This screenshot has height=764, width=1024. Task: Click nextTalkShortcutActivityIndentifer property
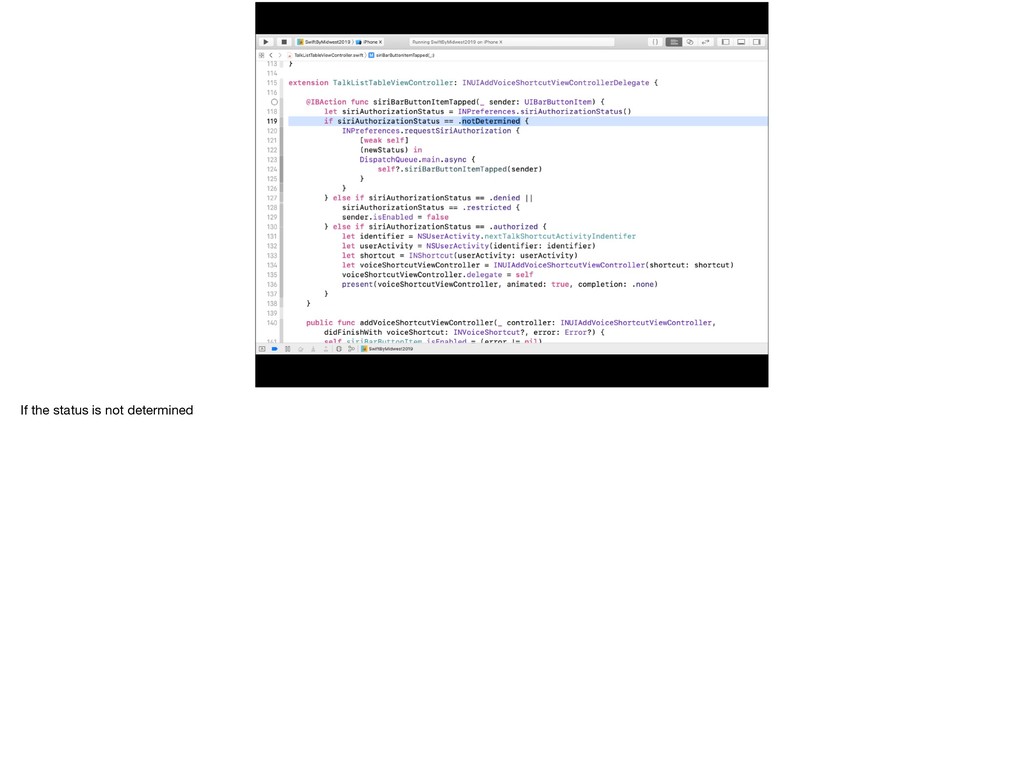pos(560,236)
